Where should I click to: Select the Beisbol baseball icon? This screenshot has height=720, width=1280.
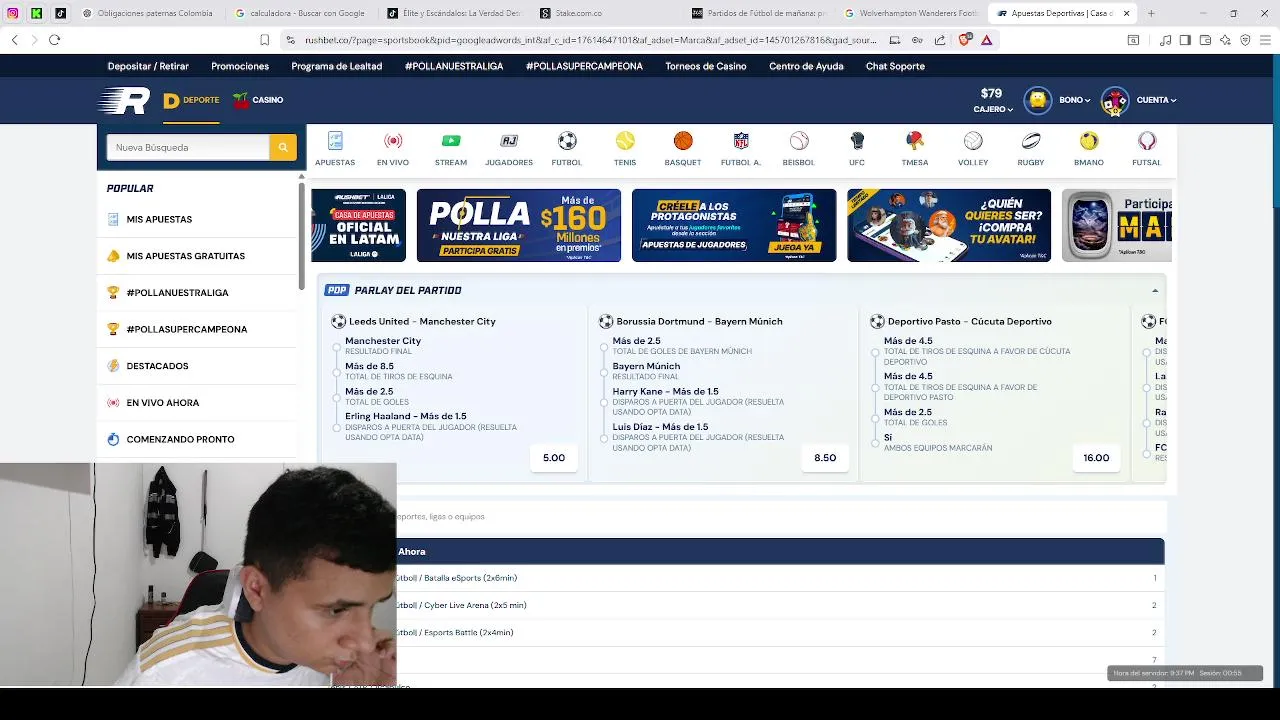799,141
